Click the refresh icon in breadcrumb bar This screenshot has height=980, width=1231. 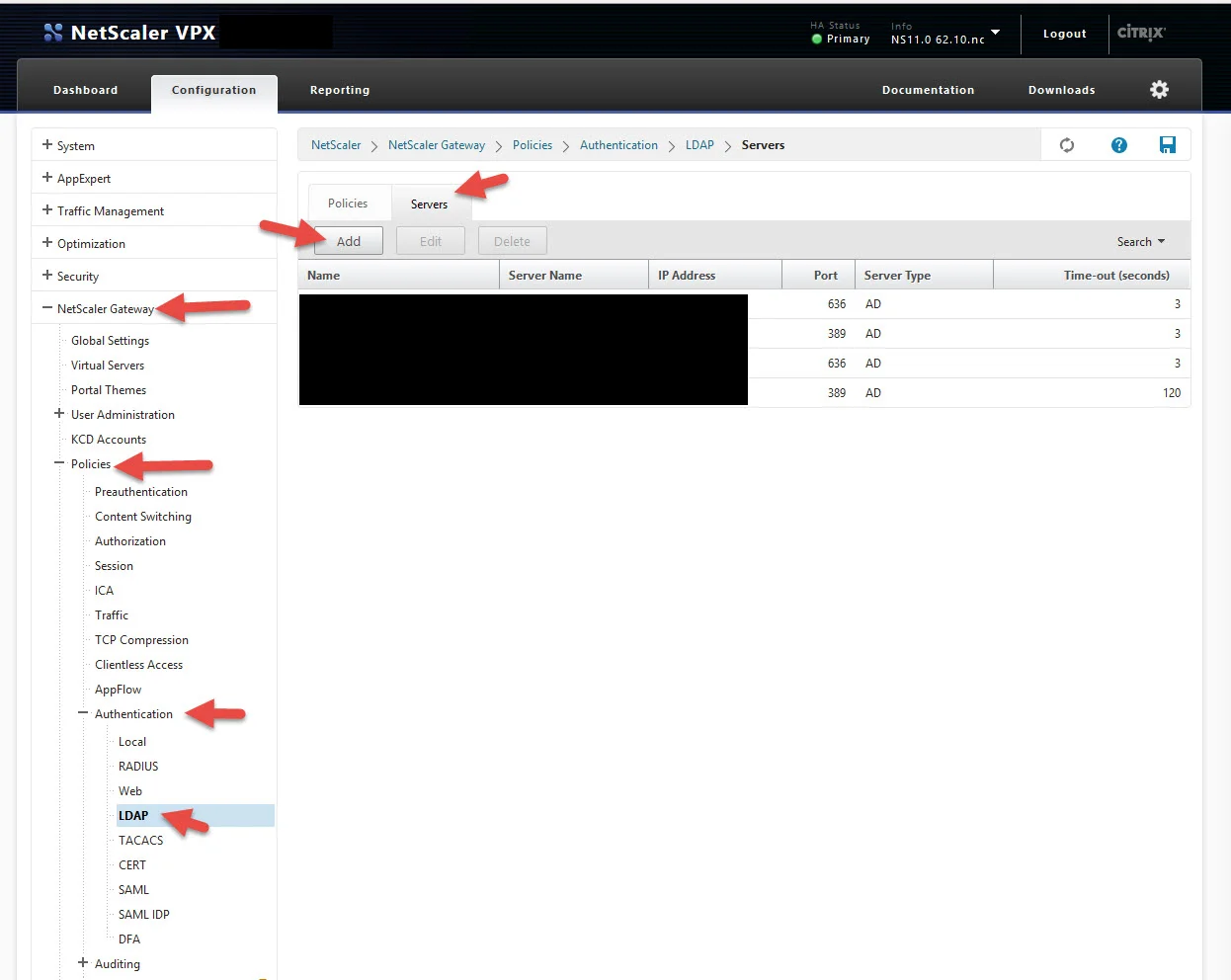pyautogui.click(x=1067, y=145)
